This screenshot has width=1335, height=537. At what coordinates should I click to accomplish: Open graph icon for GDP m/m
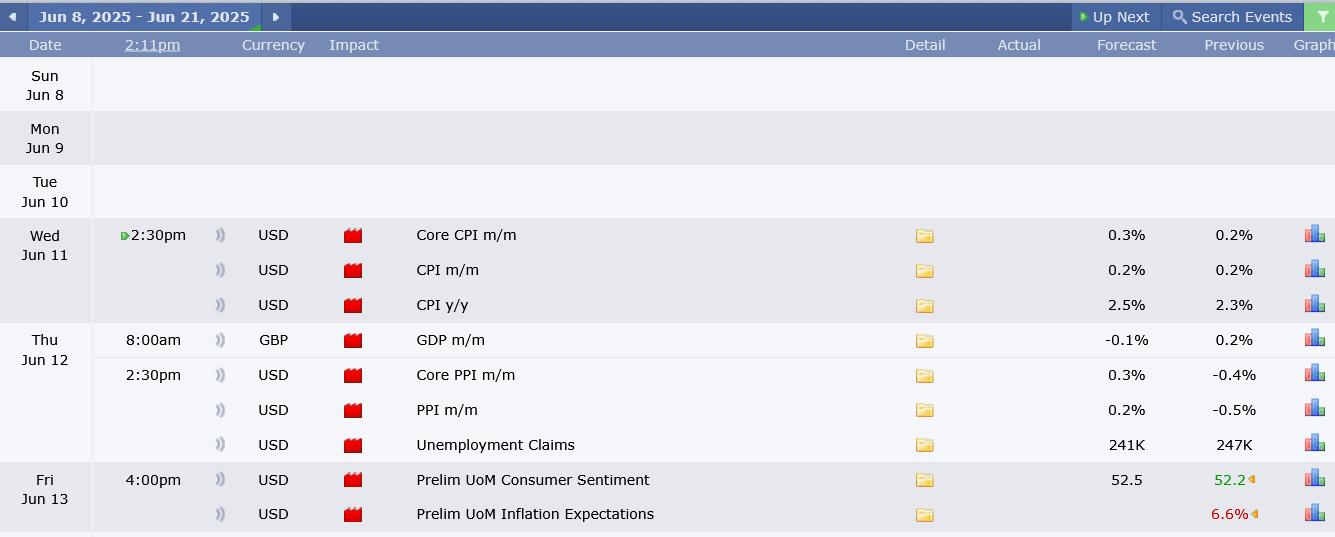1314,338
